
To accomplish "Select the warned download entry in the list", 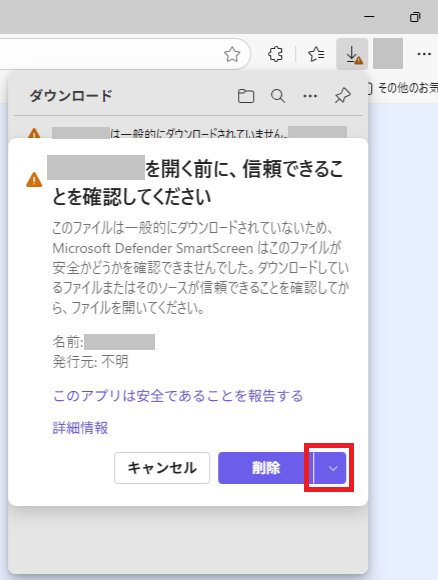I will coord(188,132).
